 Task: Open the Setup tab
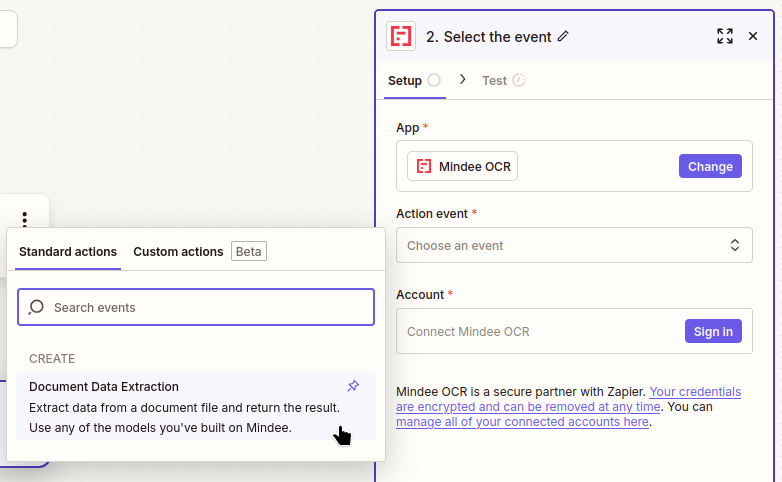coord(414,80)
